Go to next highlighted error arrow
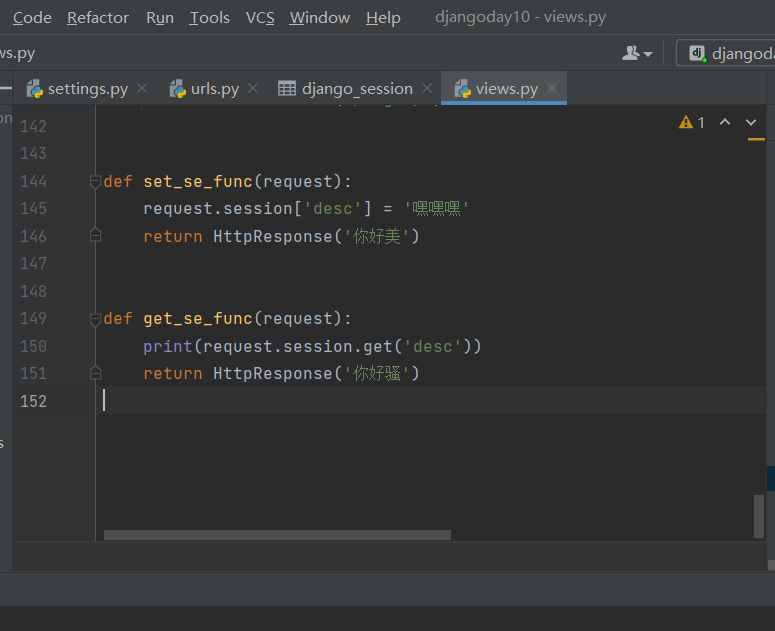Viewport: 775px width, 631px height. click(751, 122)
